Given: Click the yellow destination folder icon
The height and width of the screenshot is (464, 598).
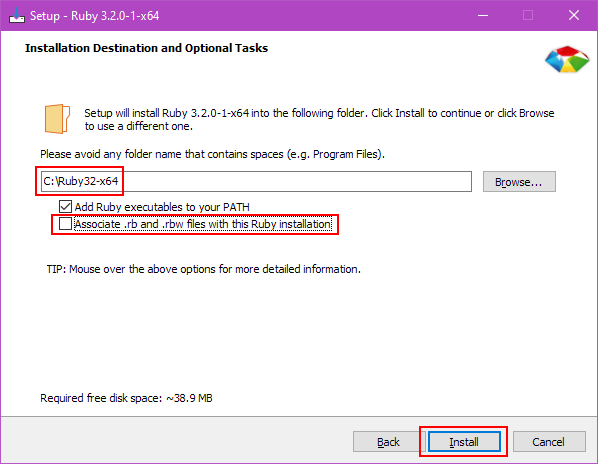Looking at the screenshot, I should pos(57,119).
